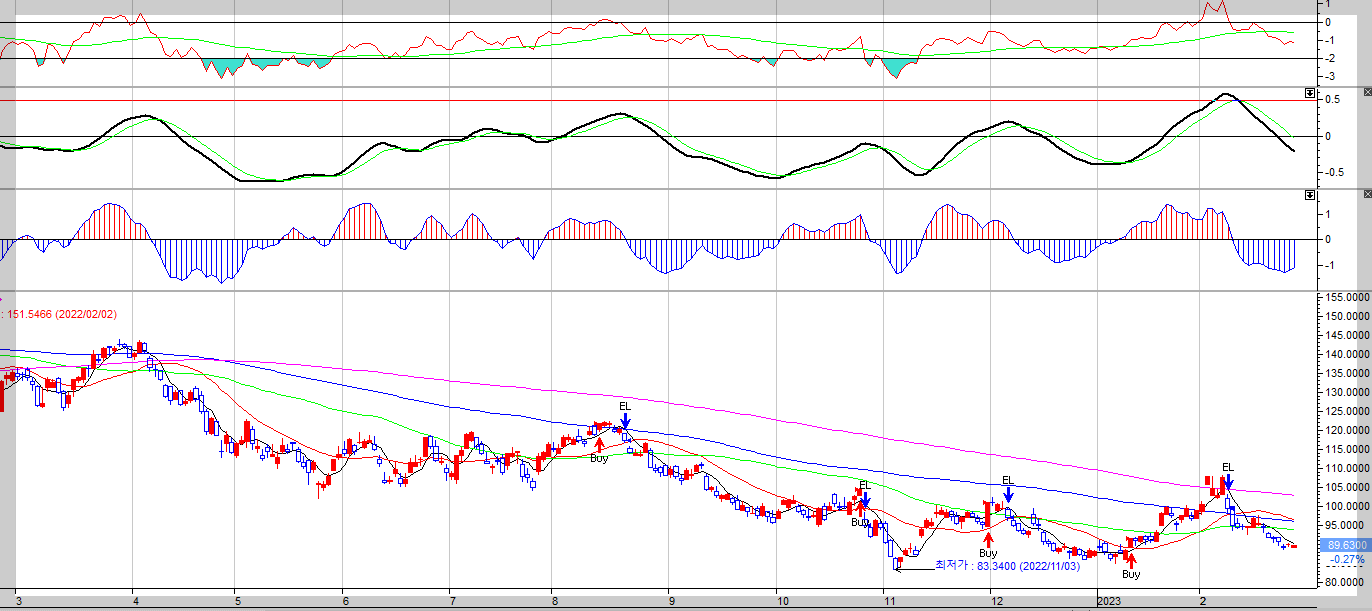The image size is (1372, 611).
Task: Close the black oscillator indicator pane
Action: (x=1366, y=92)
